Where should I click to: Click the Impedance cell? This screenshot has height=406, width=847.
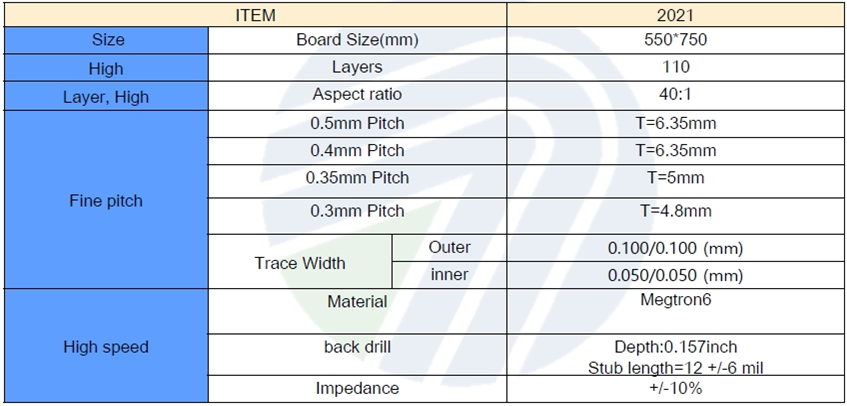coord(357,388)
